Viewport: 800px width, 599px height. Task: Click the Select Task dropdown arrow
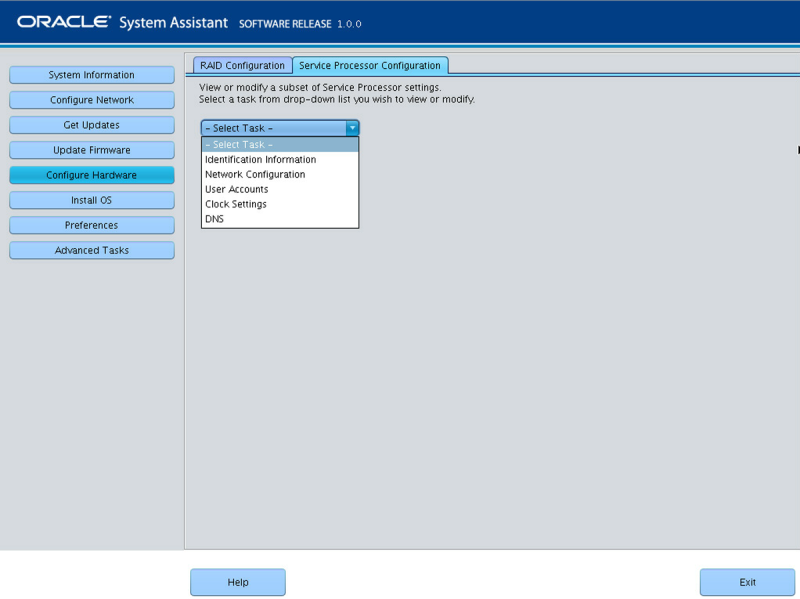(352, 128)
